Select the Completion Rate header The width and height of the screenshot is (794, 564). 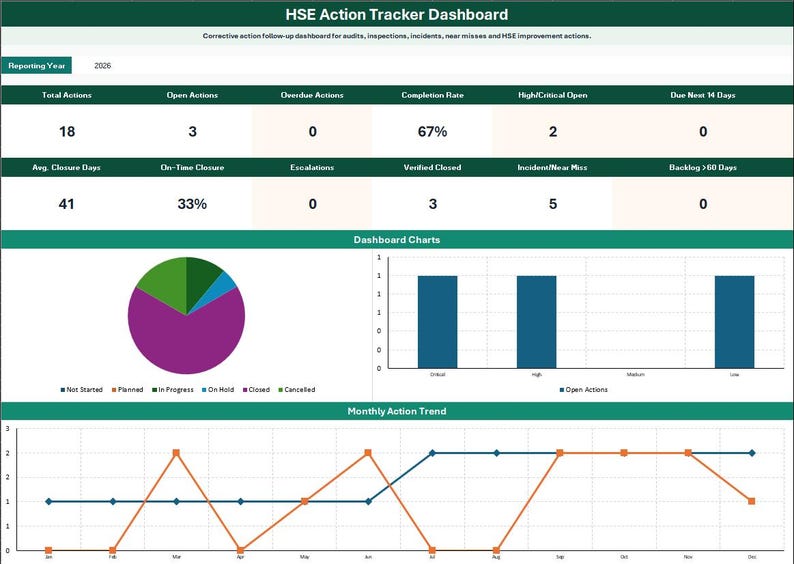(432, 95)
